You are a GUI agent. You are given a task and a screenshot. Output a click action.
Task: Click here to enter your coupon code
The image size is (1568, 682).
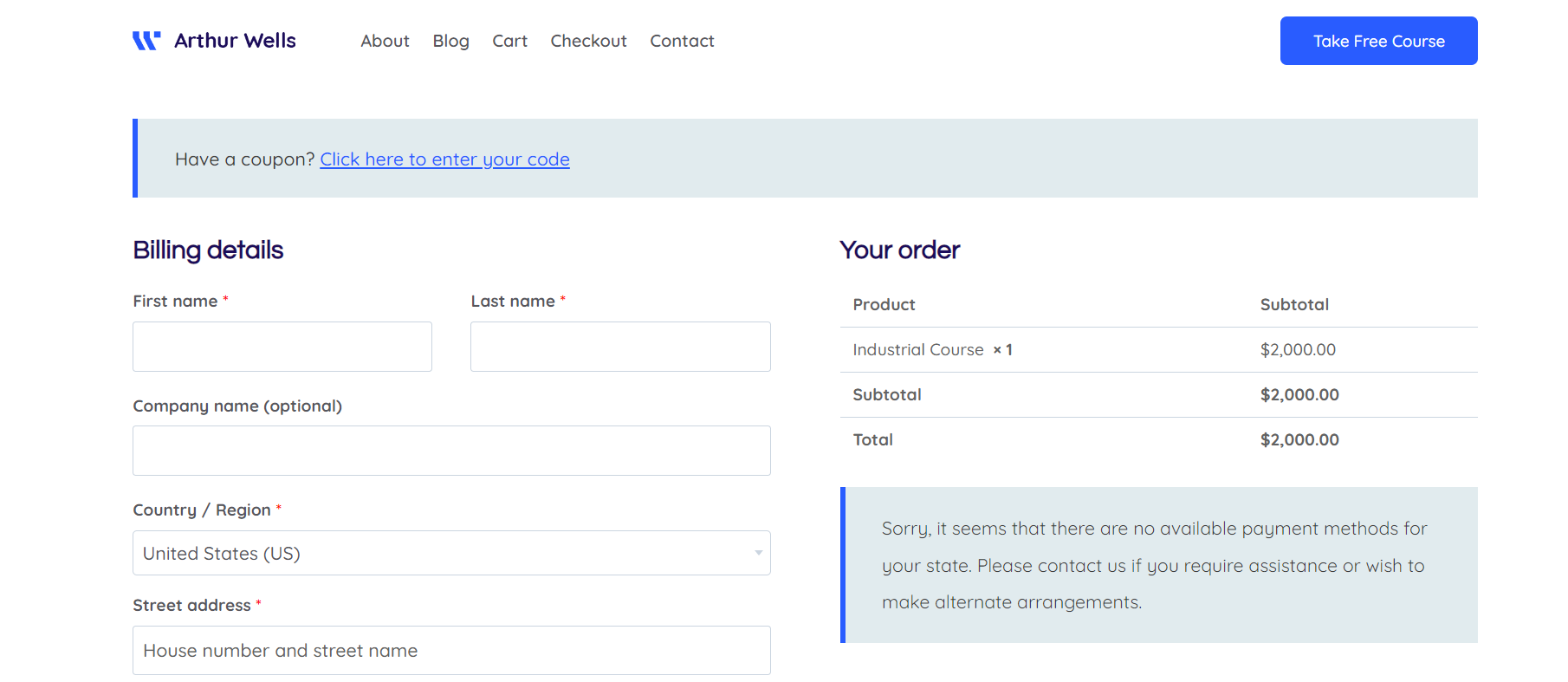[444, 159]
